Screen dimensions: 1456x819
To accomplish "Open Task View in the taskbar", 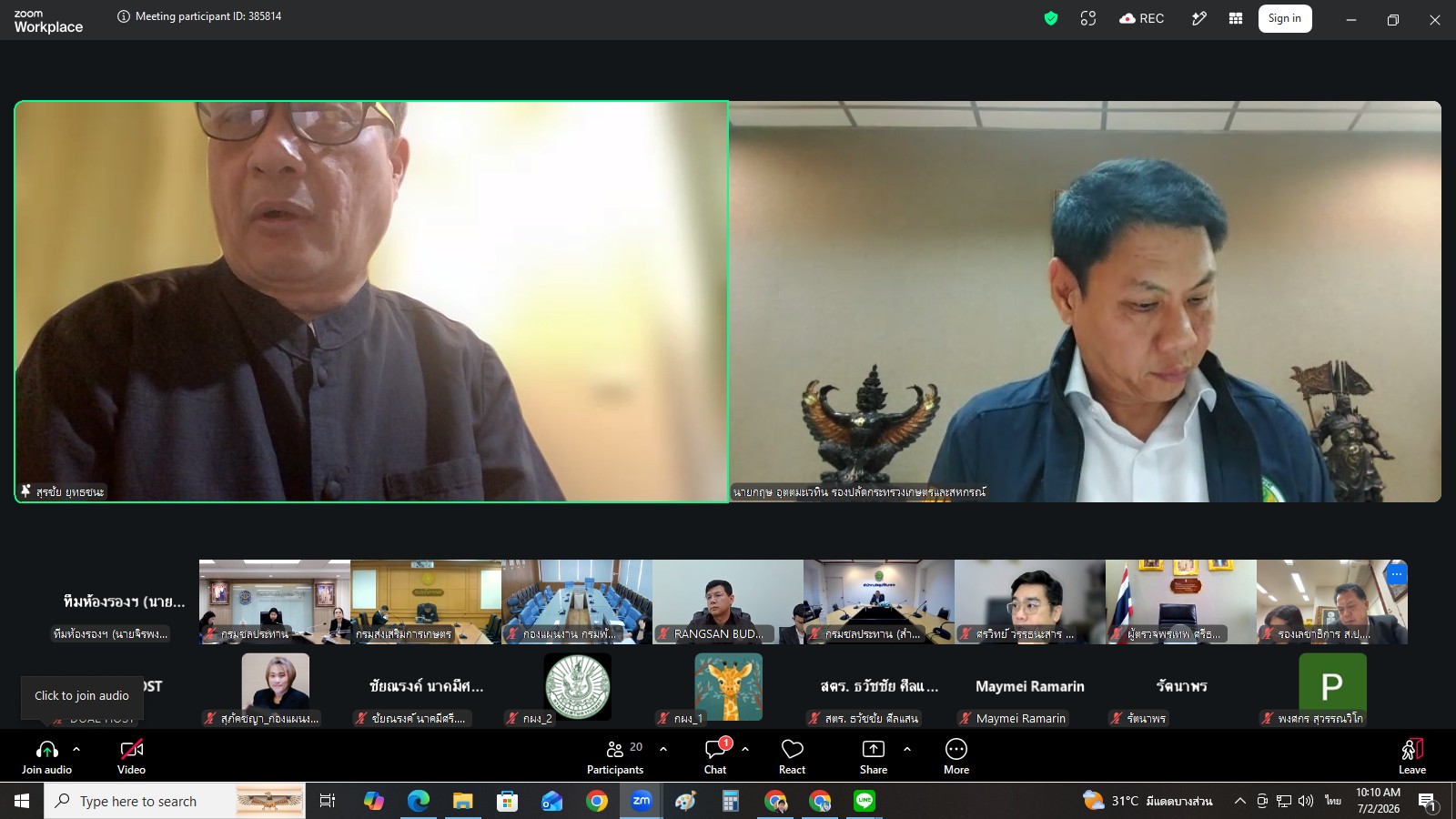I will (328, 801).
